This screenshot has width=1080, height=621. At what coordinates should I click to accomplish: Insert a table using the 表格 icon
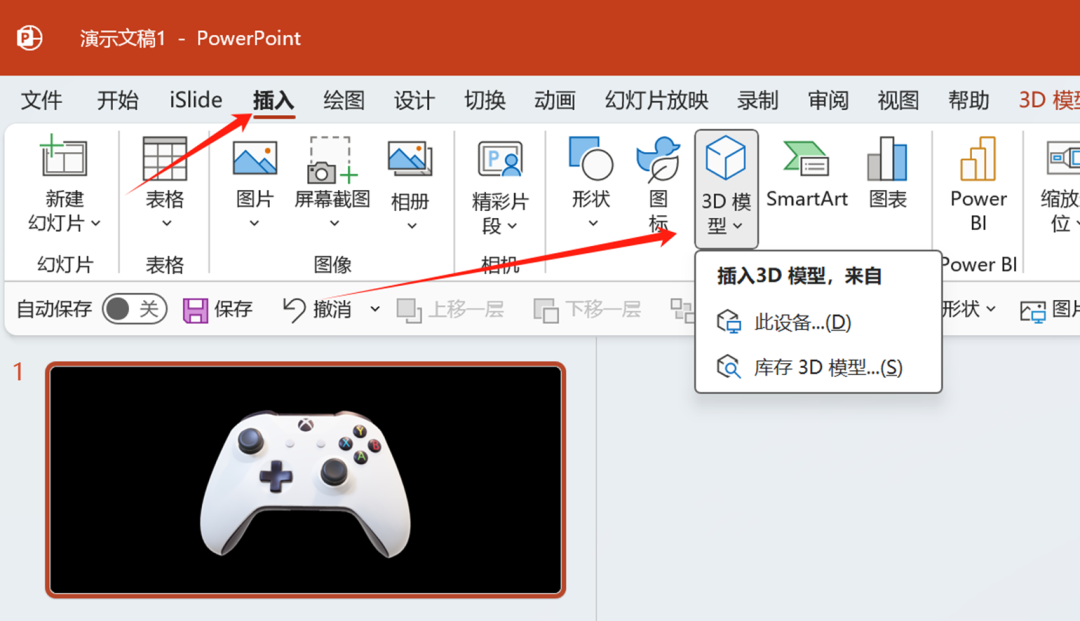coord(165,158)
